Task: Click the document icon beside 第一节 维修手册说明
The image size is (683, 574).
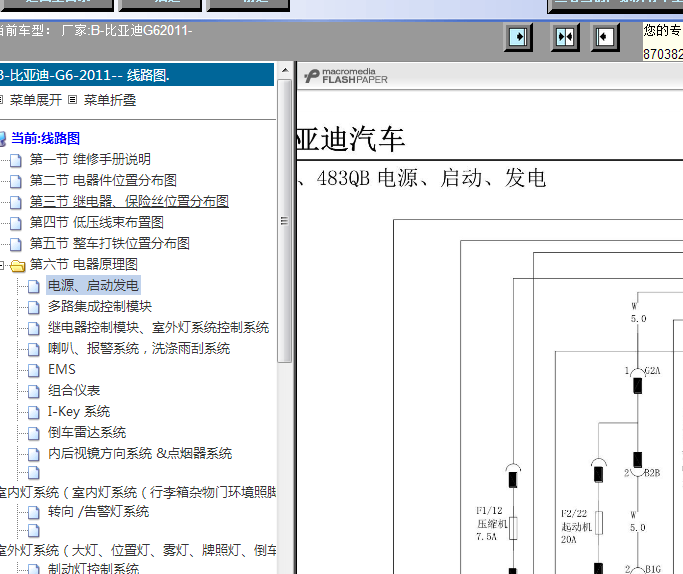Action: click(x=16, y=160)
